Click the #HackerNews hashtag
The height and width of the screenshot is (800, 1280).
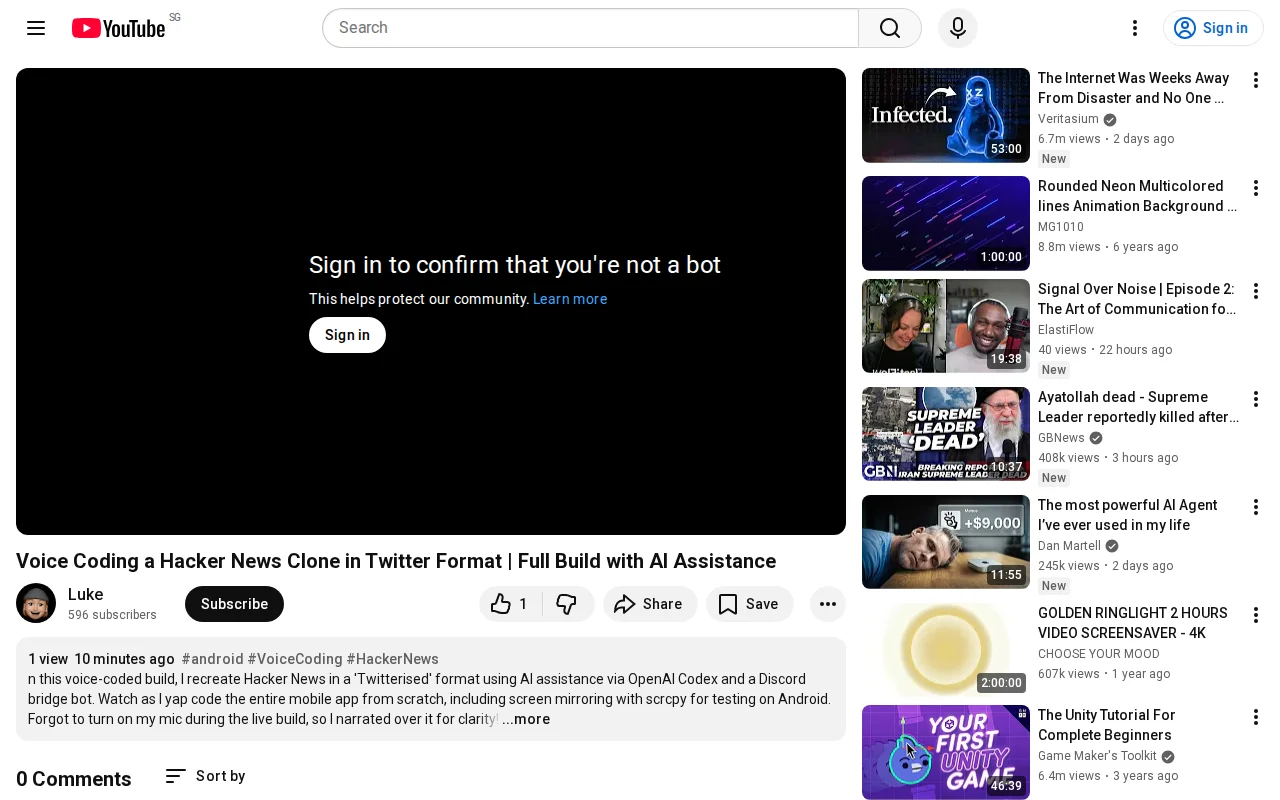coord(393,659)
